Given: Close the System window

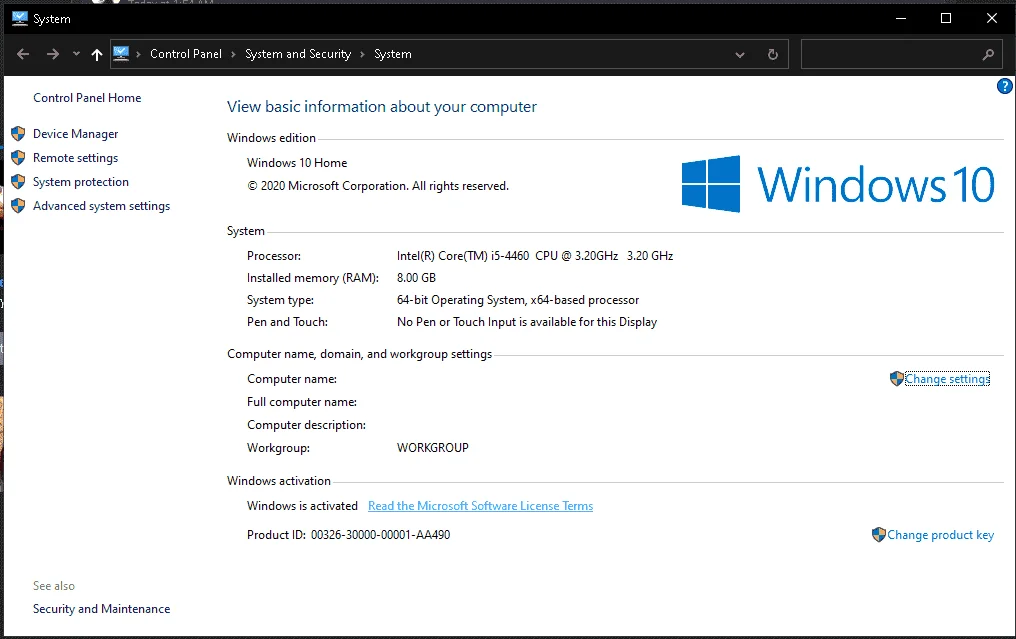Looking at the screenshot, I should [992, 18].
